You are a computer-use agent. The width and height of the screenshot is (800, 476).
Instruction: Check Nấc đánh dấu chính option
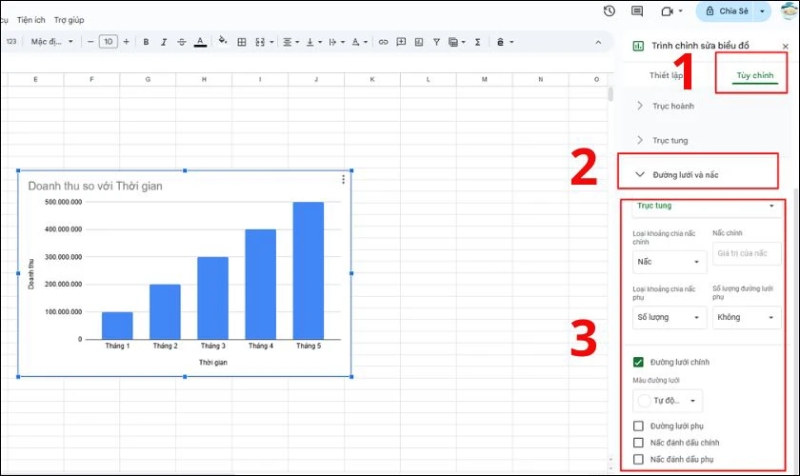pos(640,442)
